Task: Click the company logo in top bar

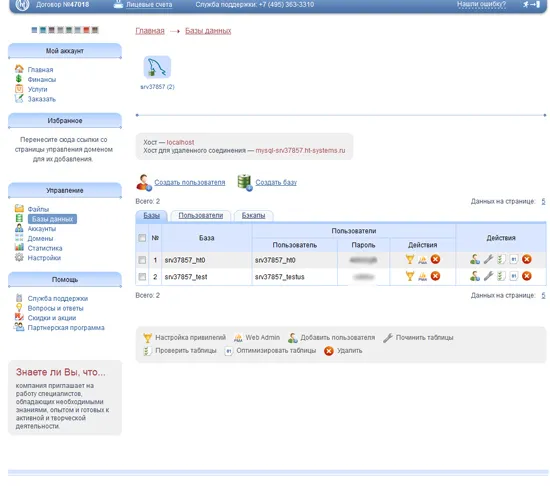Action: point(22,5)
